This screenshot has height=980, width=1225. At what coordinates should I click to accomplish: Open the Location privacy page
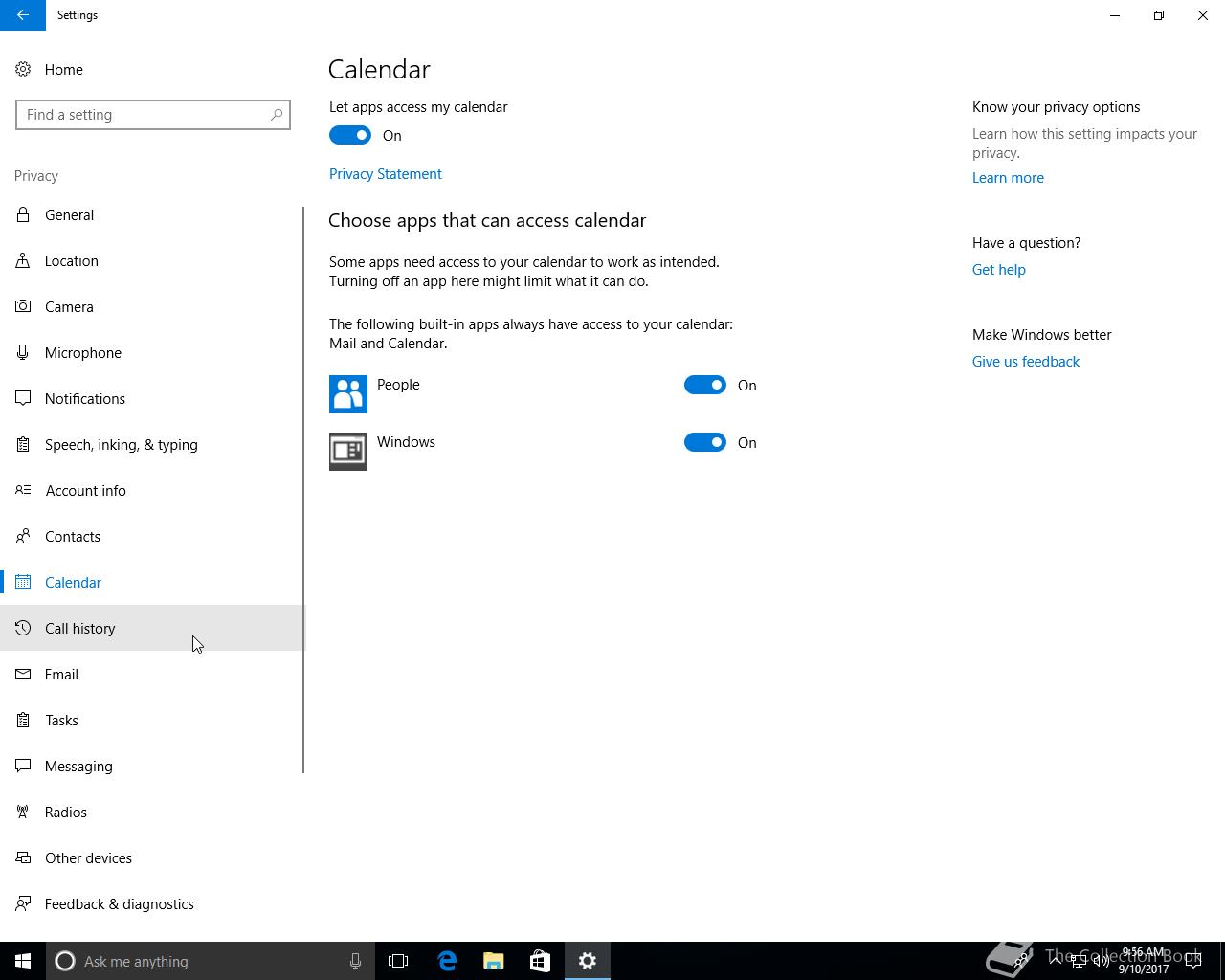(151, 260)
